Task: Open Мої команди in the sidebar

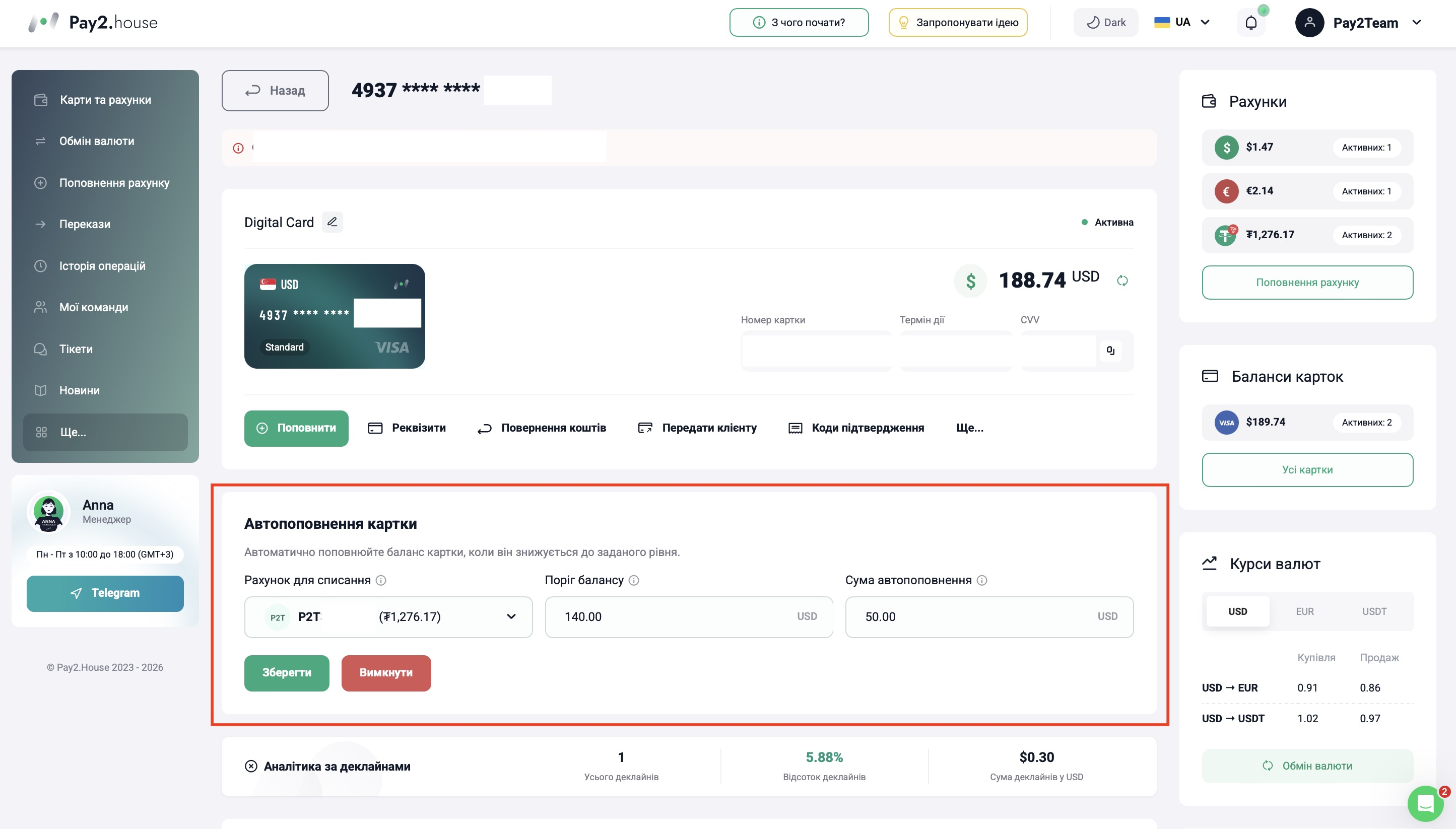Action: point(105,307)
